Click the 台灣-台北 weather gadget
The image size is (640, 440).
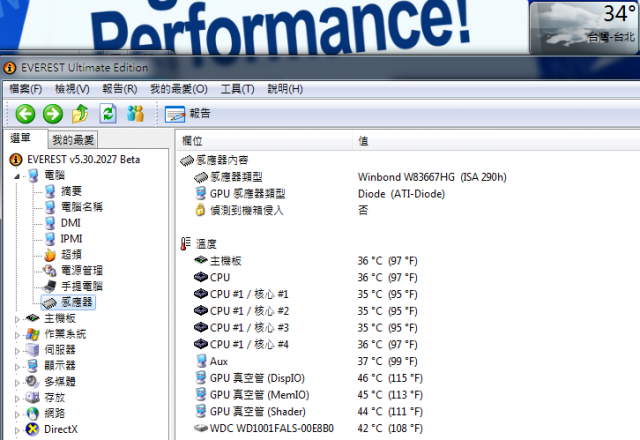coord(584,27)
